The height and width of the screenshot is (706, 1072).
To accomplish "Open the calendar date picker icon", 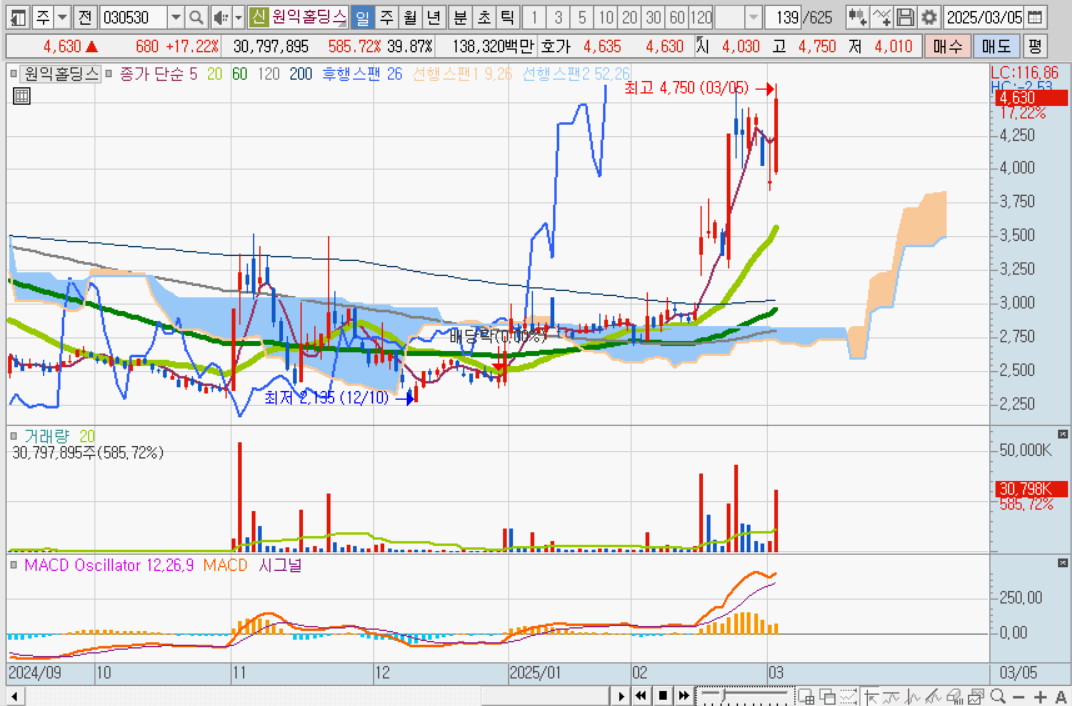I will (x=1036, y=17).
